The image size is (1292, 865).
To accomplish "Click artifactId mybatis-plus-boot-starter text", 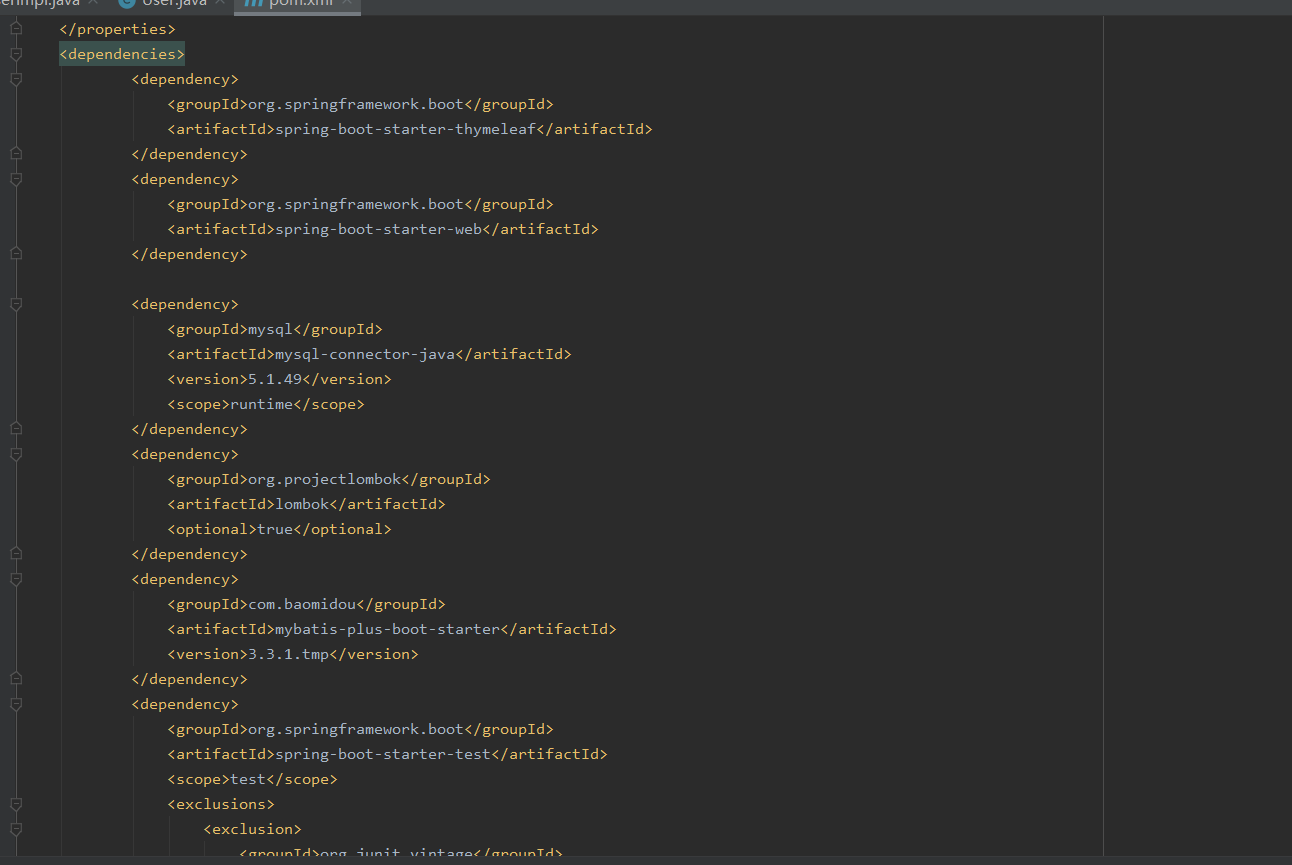I will 387,629.
